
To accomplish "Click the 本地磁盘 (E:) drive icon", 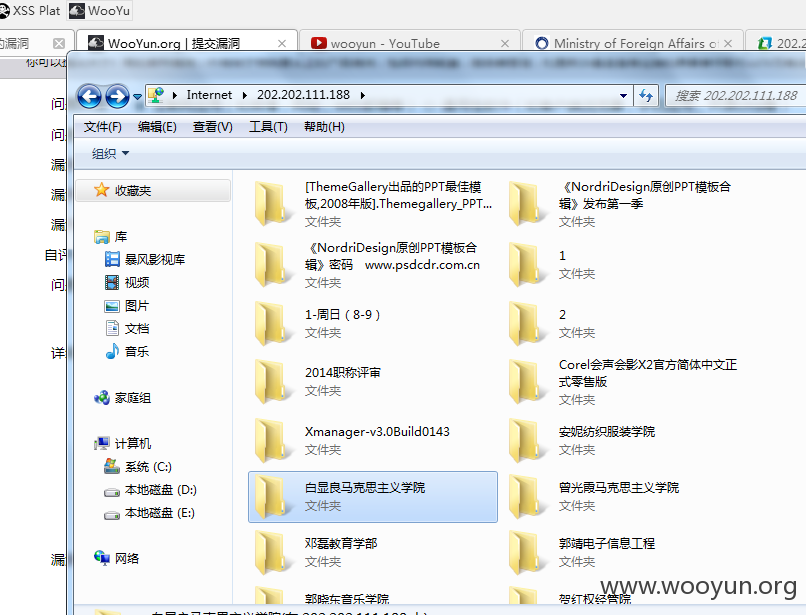I will tap(112, 514).
